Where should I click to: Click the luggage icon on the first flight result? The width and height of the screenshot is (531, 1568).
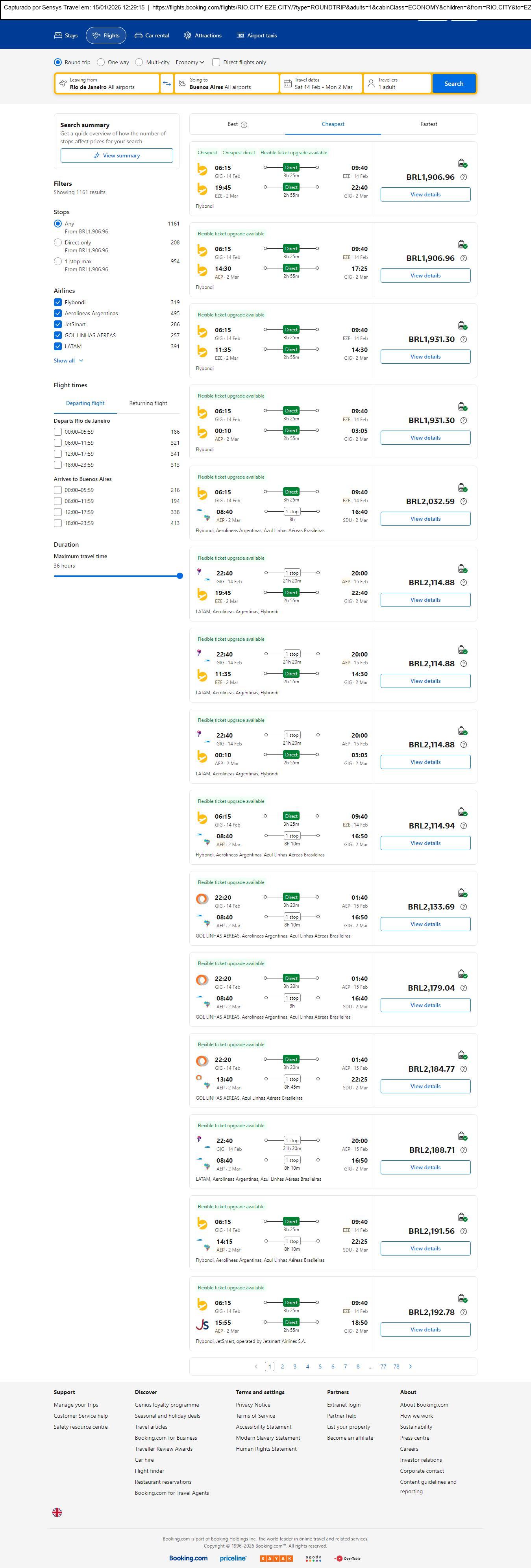(x=462, y=163)
